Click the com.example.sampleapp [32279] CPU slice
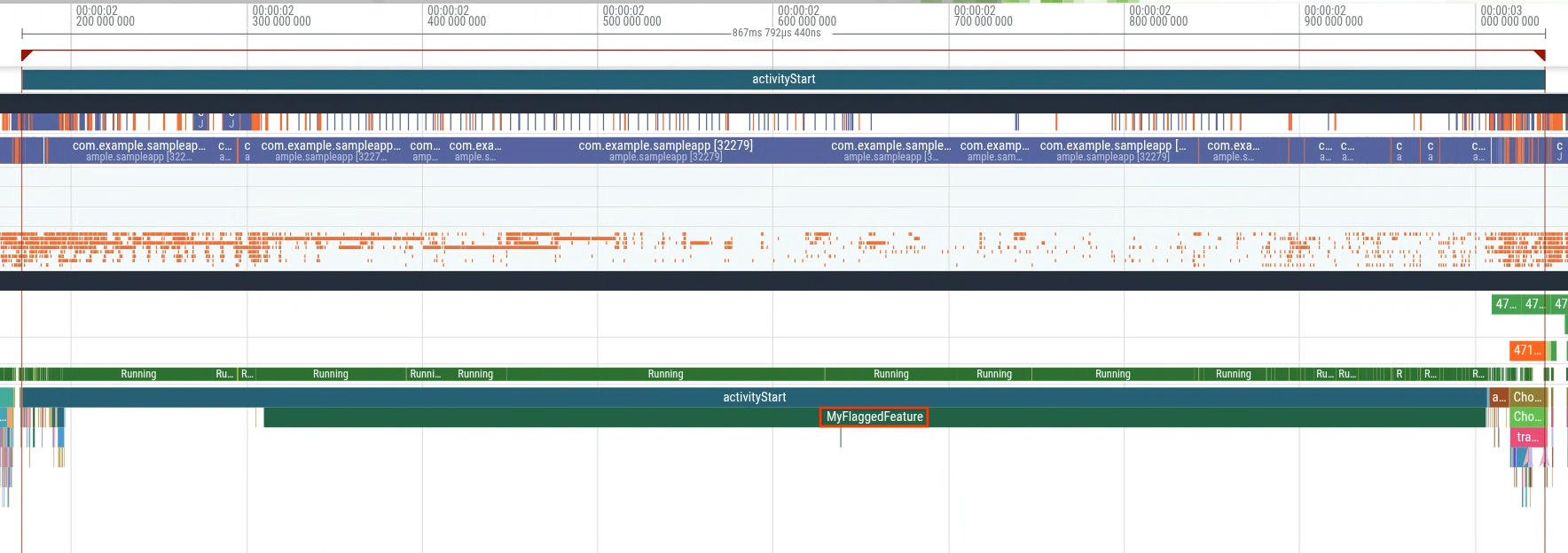1568x553 pixels. (665, 150)
